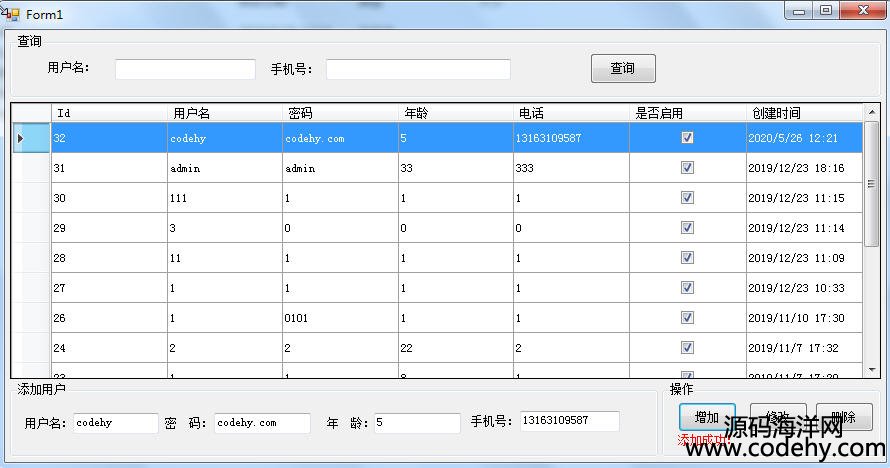Focus the 用户名 field in the query section
890x468 pixels.
tap(185, 69)
